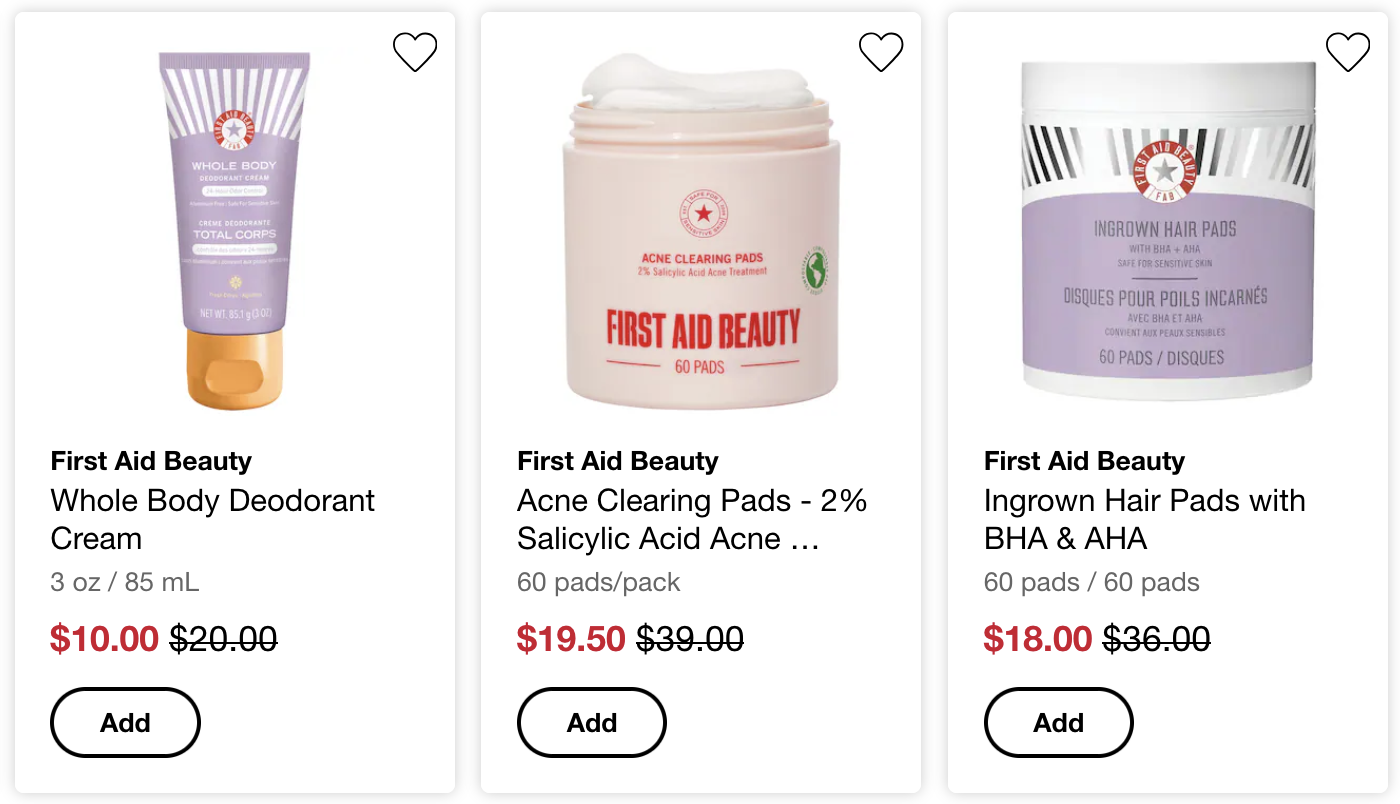Add Ingrown Hair Pads to basket
This screenshot has height=804, width=1400.
[x=1059, y=722]
